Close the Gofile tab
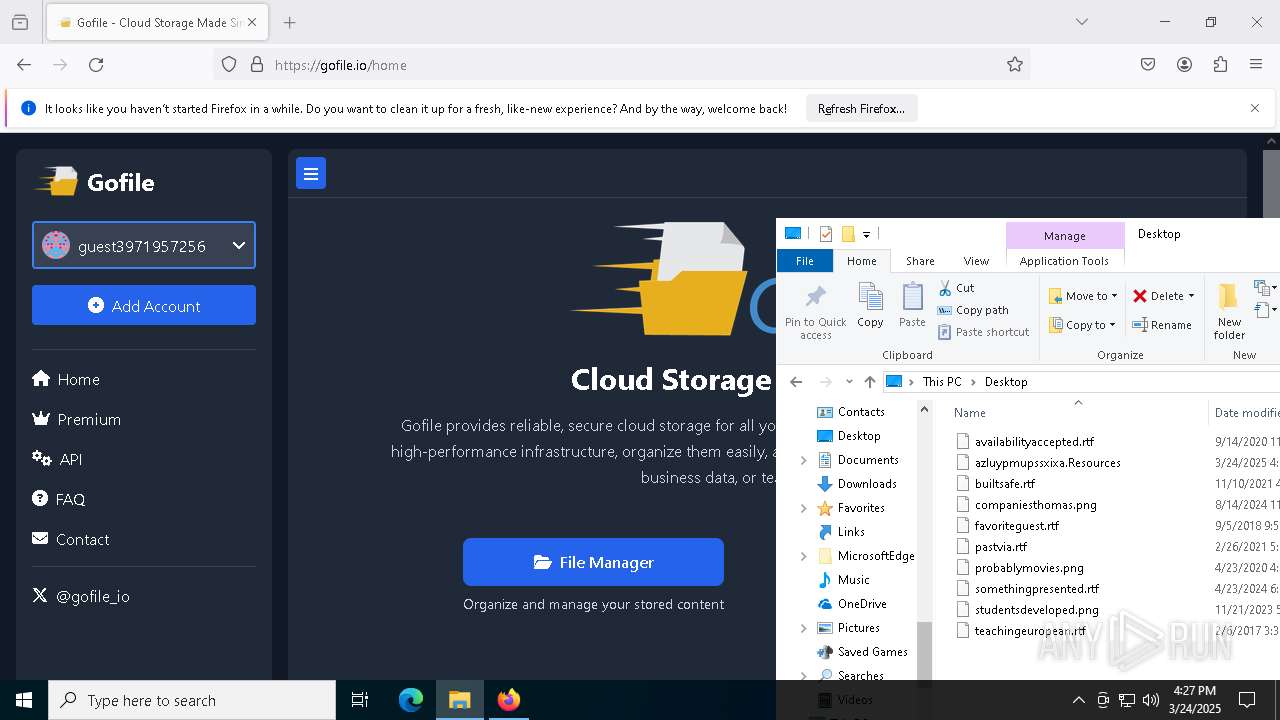The width and height of the screenshot is (1280, 720). pos(252,22)
